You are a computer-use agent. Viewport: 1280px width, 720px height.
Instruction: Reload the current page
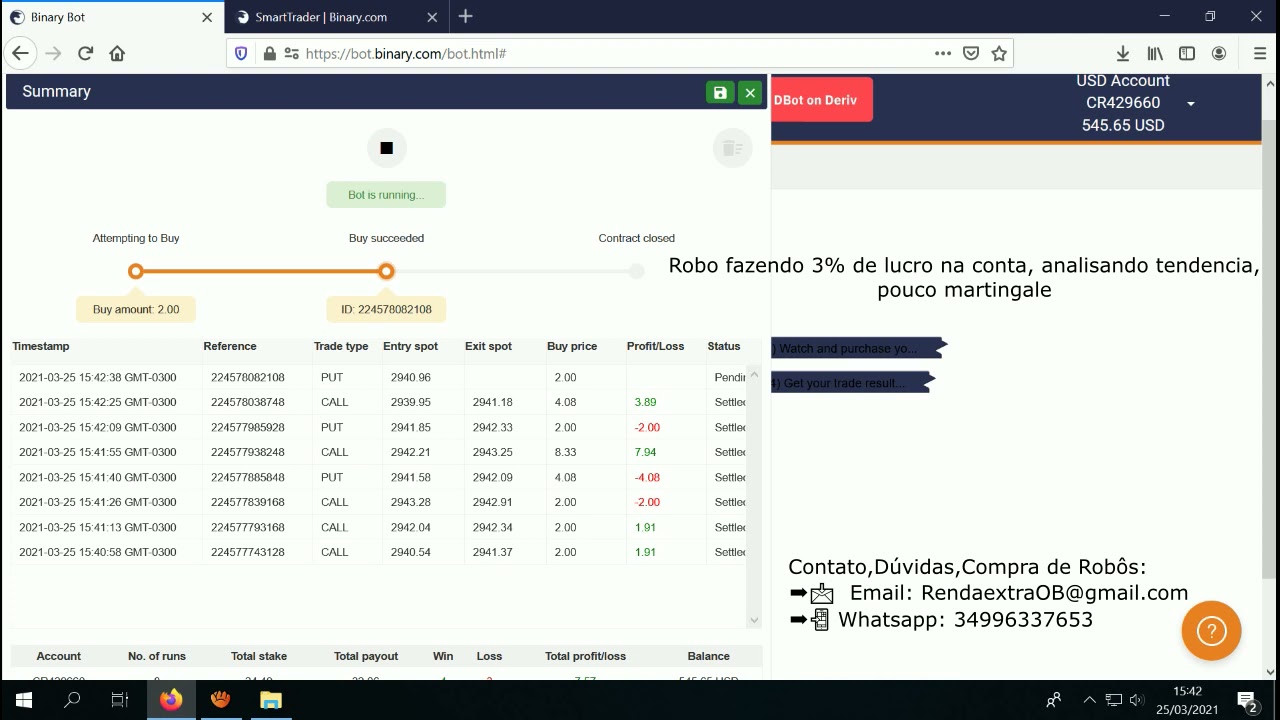pyautogui.click(x=85, y=54)
